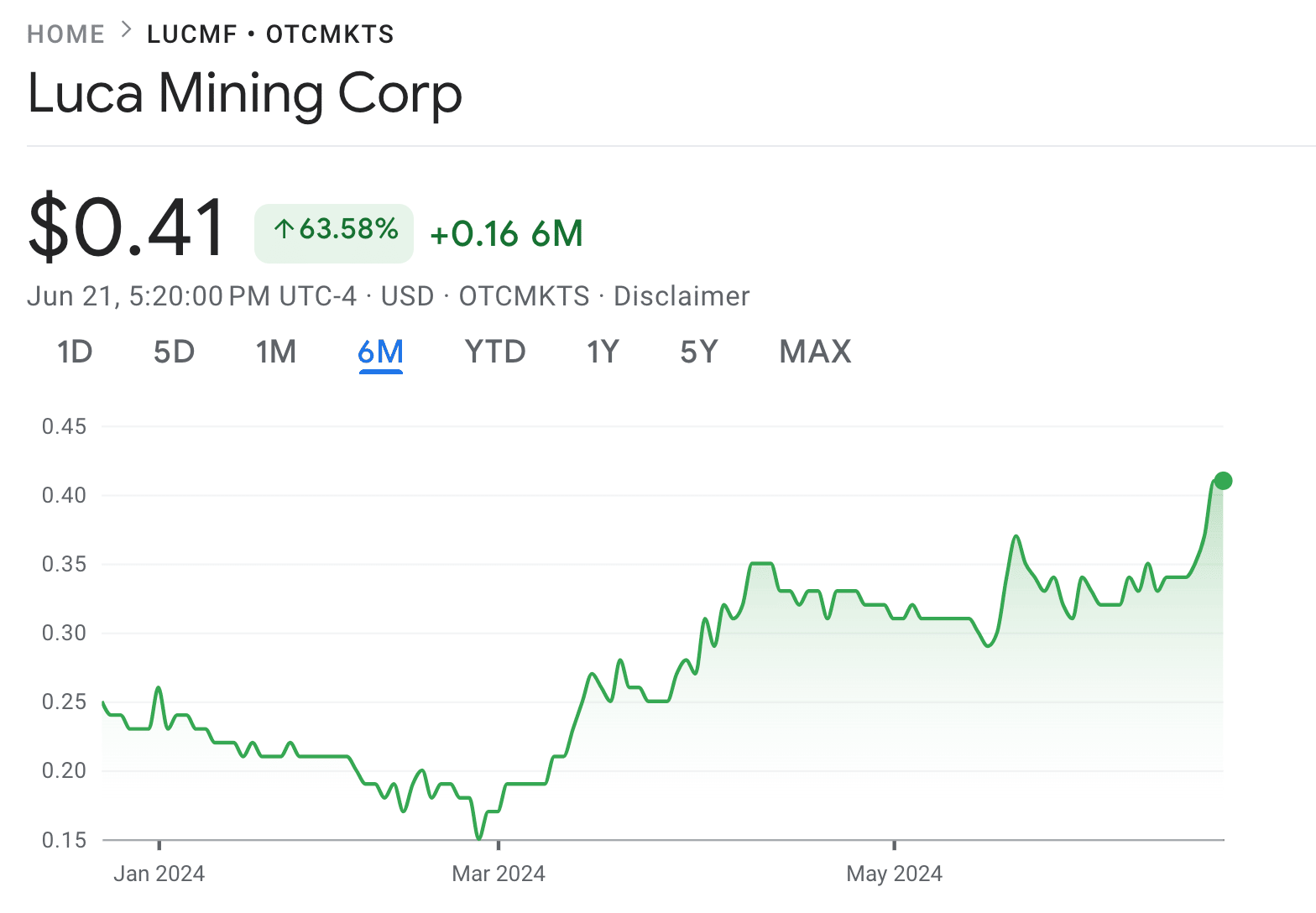This screenshot has width=1316, height=913.
Task: Click the 0.15 y-axis label
Action: click(x=65, y=840)
